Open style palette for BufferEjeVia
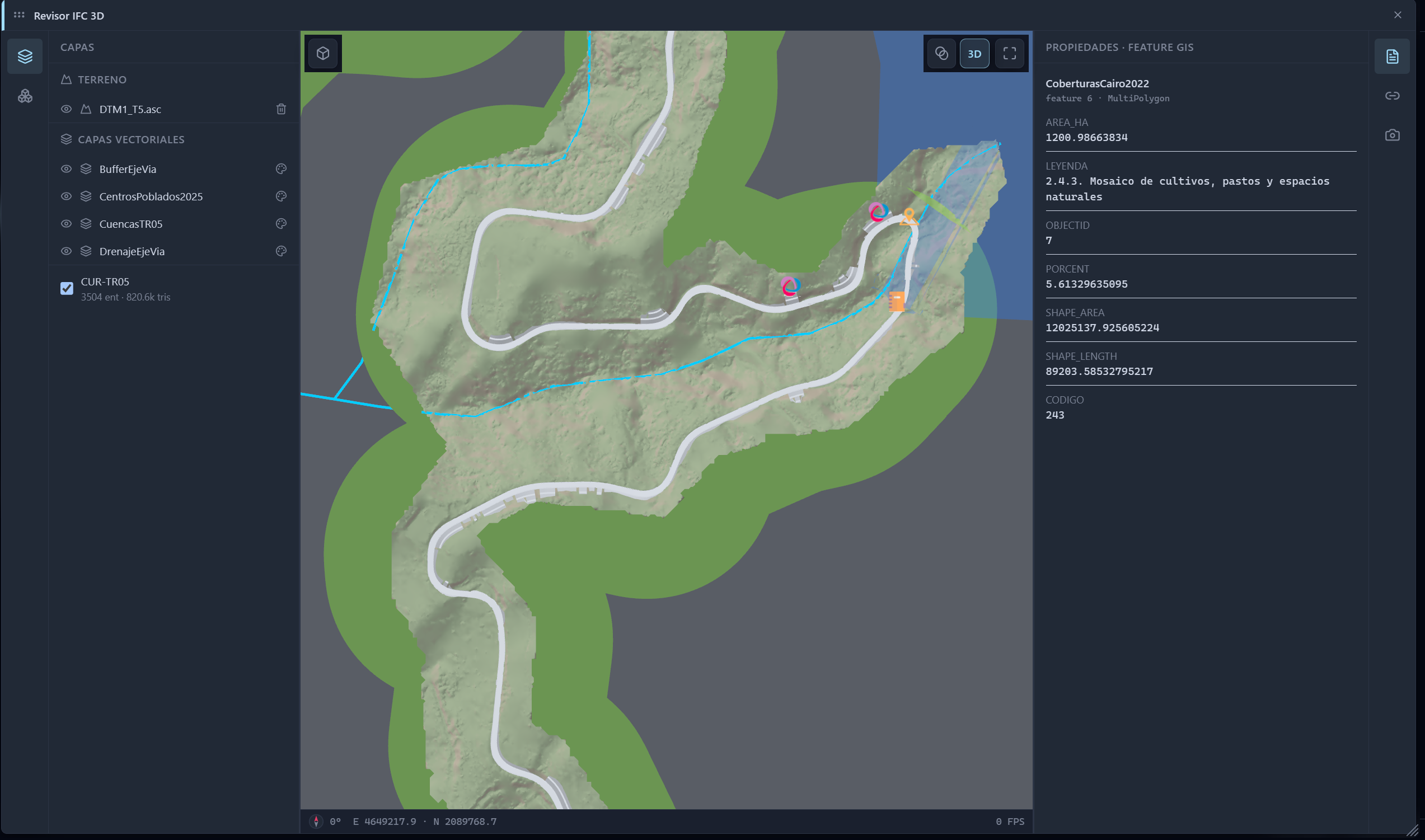 282,168
